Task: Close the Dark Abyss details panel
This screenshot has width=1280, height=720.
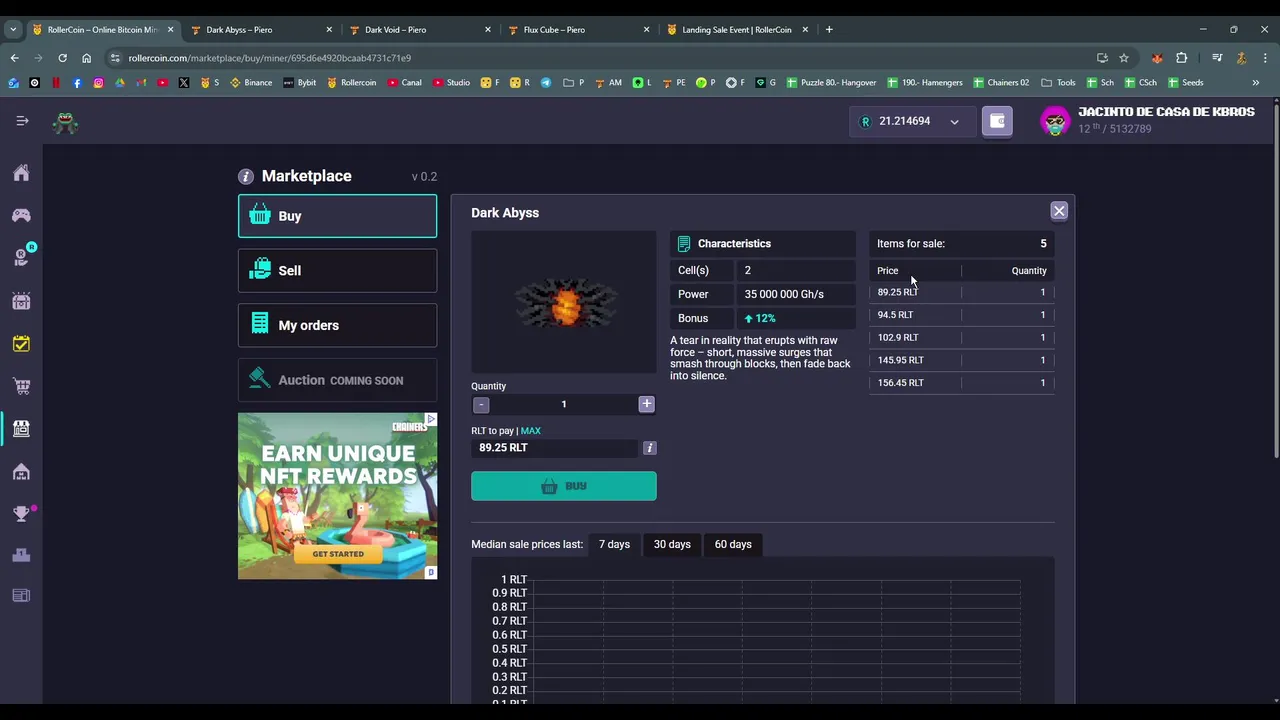Action: (1059, 211)
